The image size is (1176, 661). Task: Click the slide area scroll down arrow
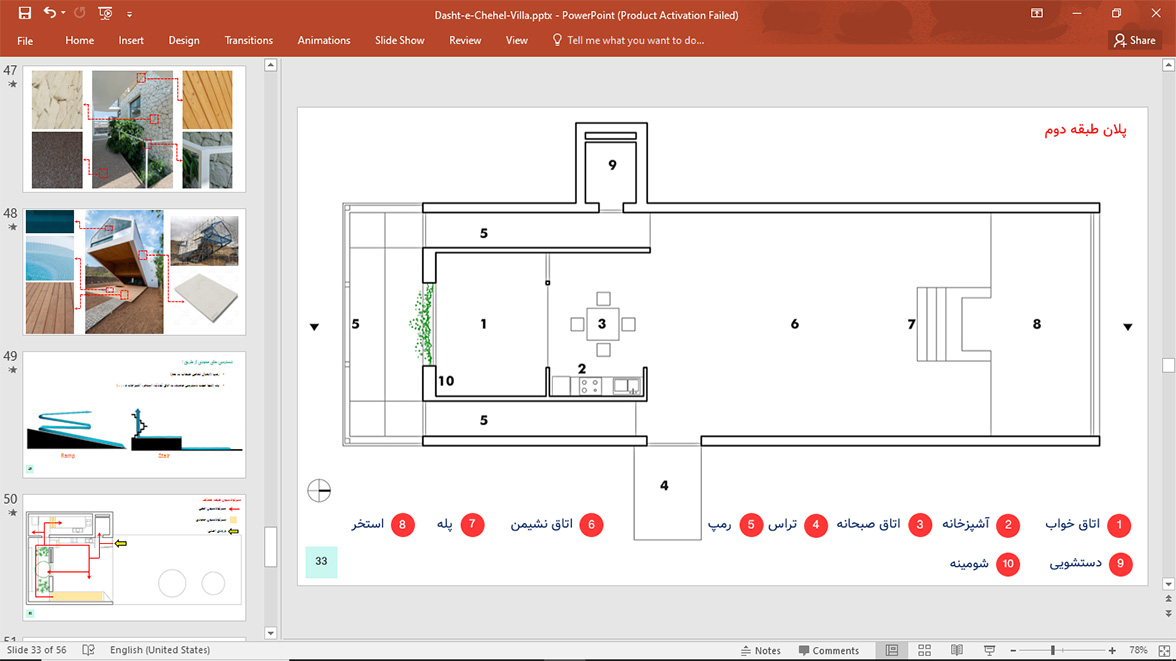pos(1168,584)
